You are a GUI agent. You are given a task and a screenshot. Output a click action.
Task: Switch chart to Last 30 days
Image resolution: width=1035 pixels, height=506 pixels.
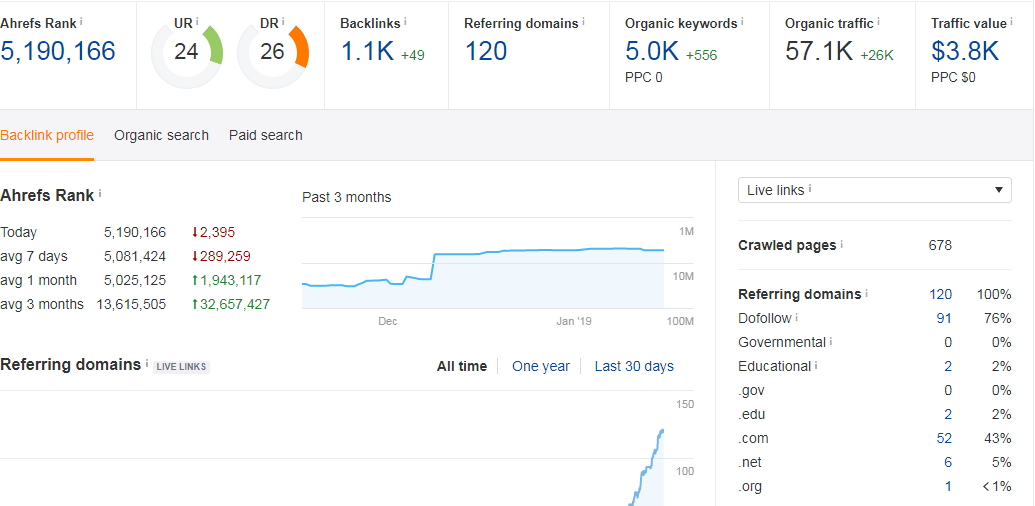634,366
